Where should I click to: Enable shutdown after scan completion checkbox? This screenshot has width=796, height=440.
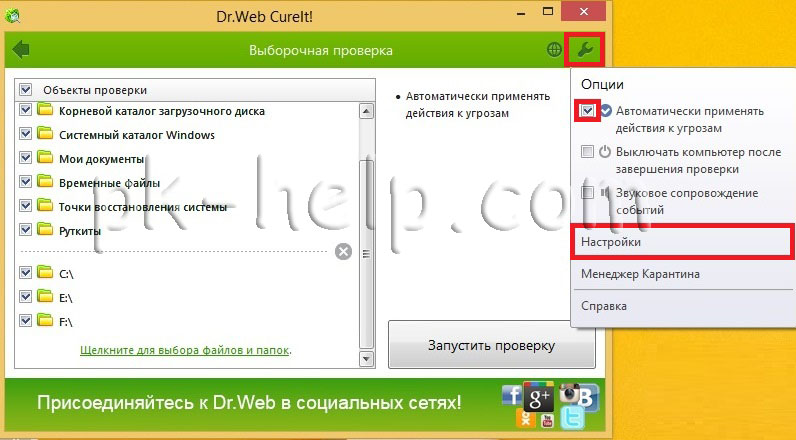587,152
